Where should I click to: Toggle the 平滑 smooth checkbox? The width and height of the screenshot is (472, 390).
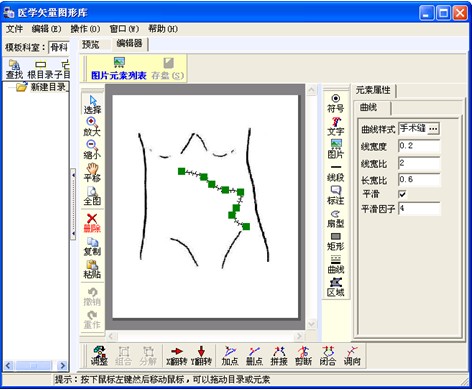tap(403, 194)
